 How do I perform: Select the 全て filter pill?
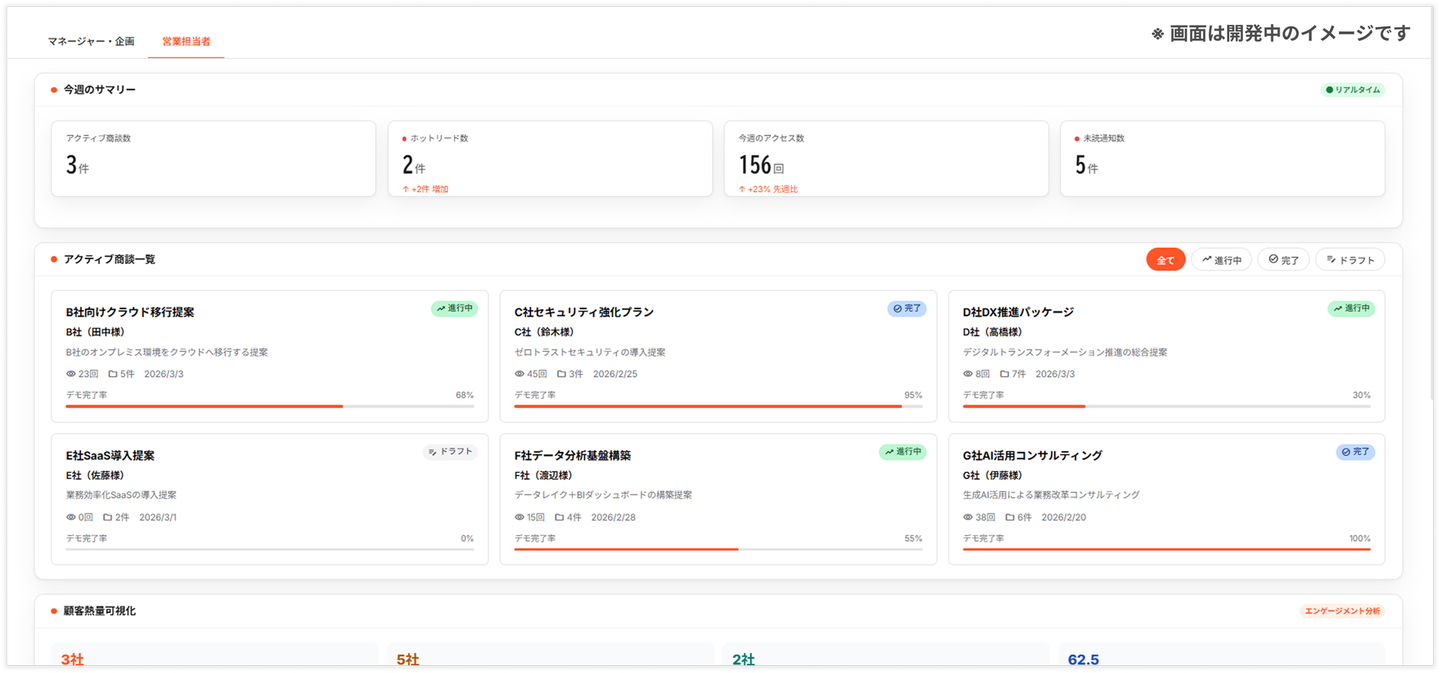click(x=1166, y=260)
